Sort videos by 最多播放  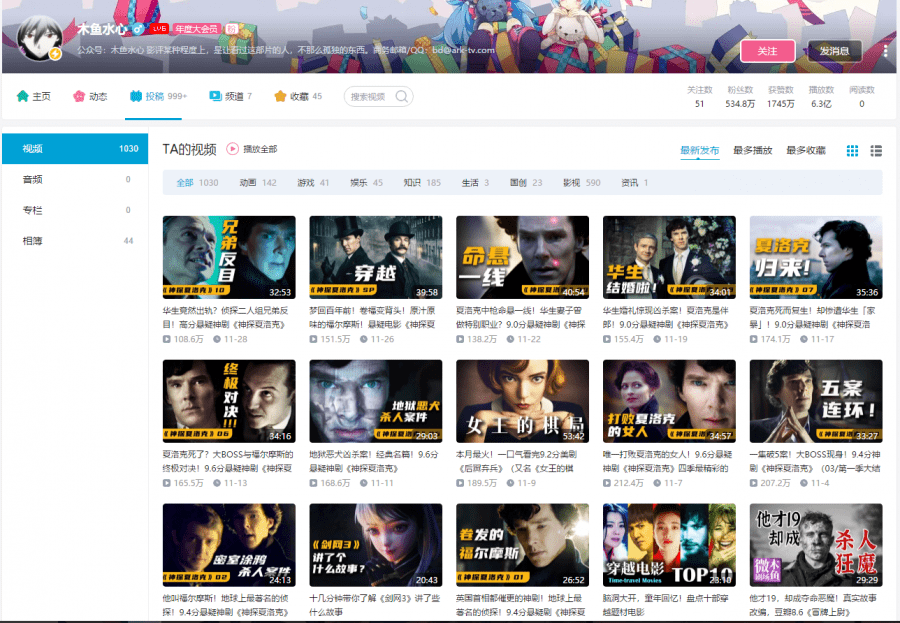752,151
